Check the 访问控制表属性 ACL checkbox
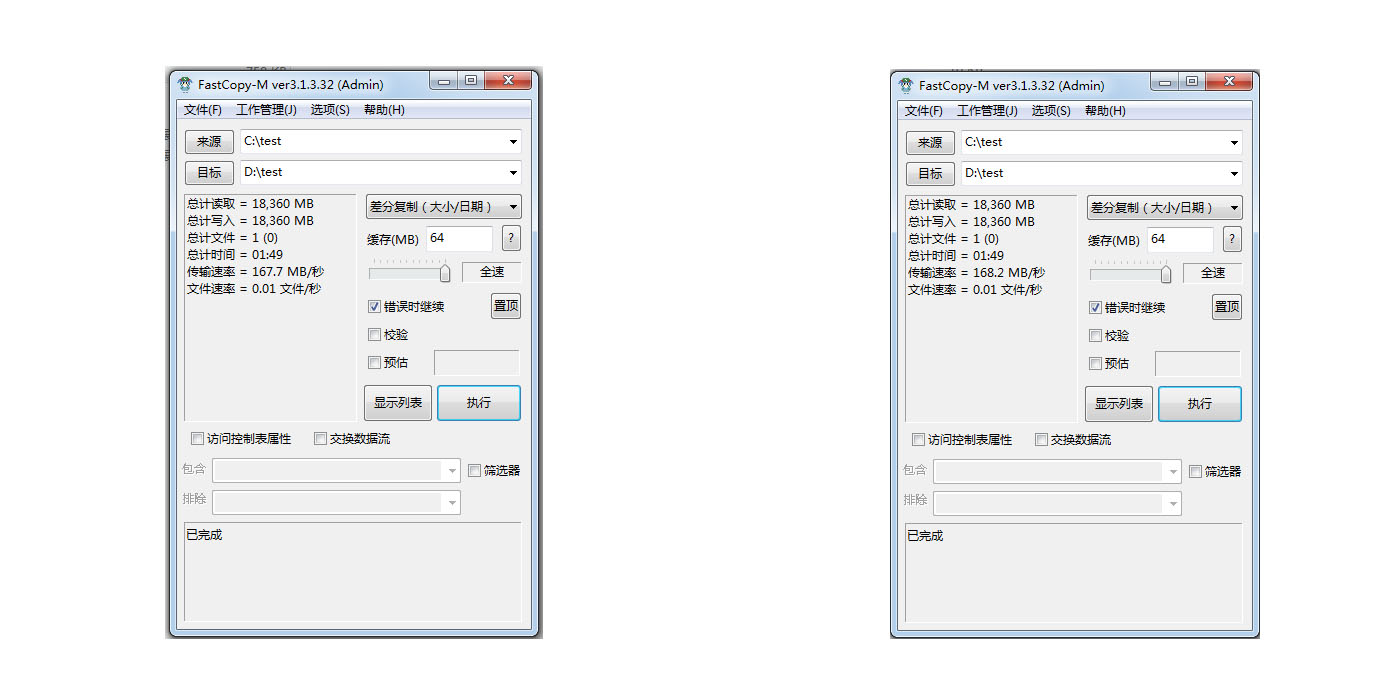1400x700 pixels. (197, 438)
